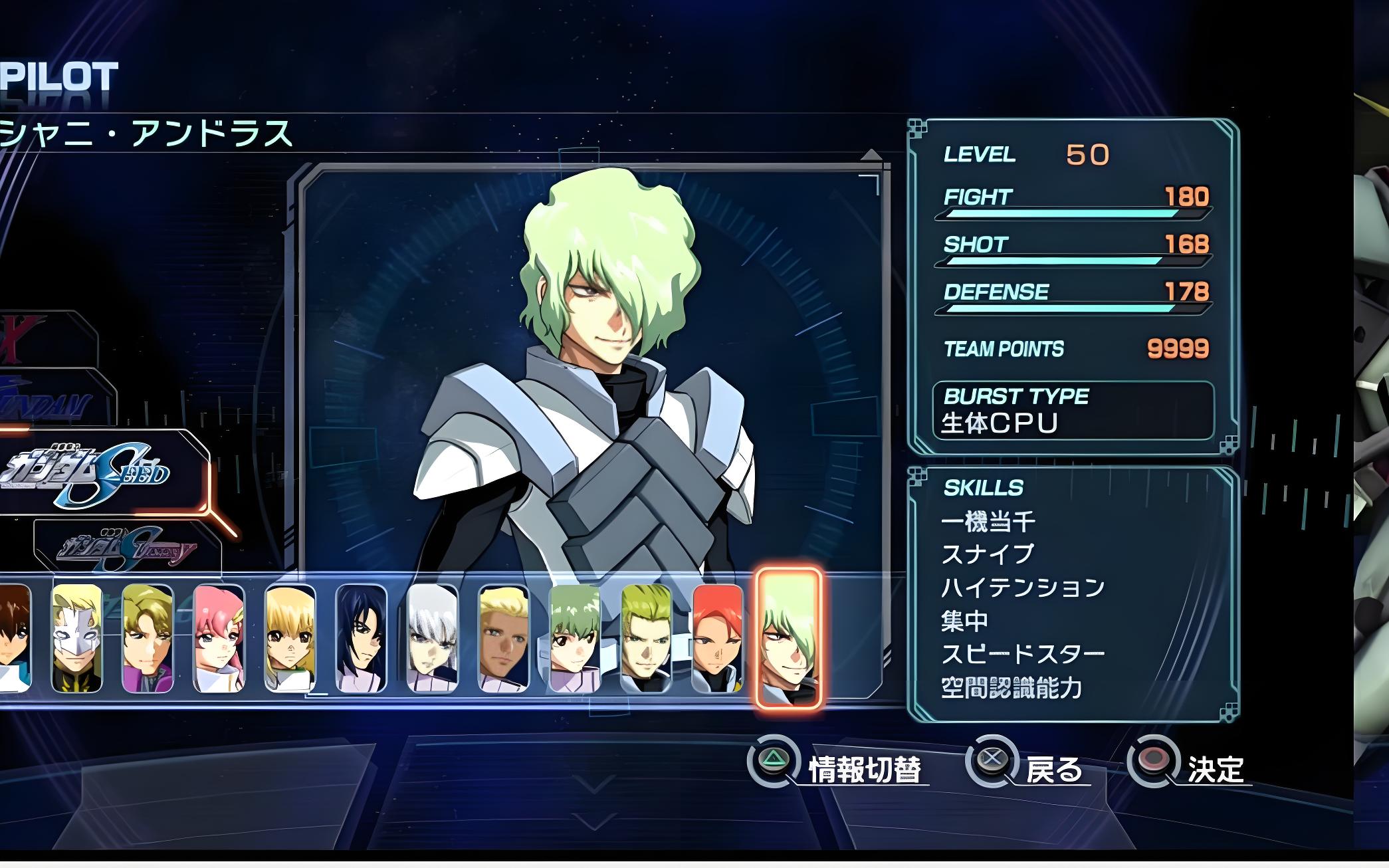Click the 戻る back label
This screenshot has height=868, width=1389.
click(1054, 770)
